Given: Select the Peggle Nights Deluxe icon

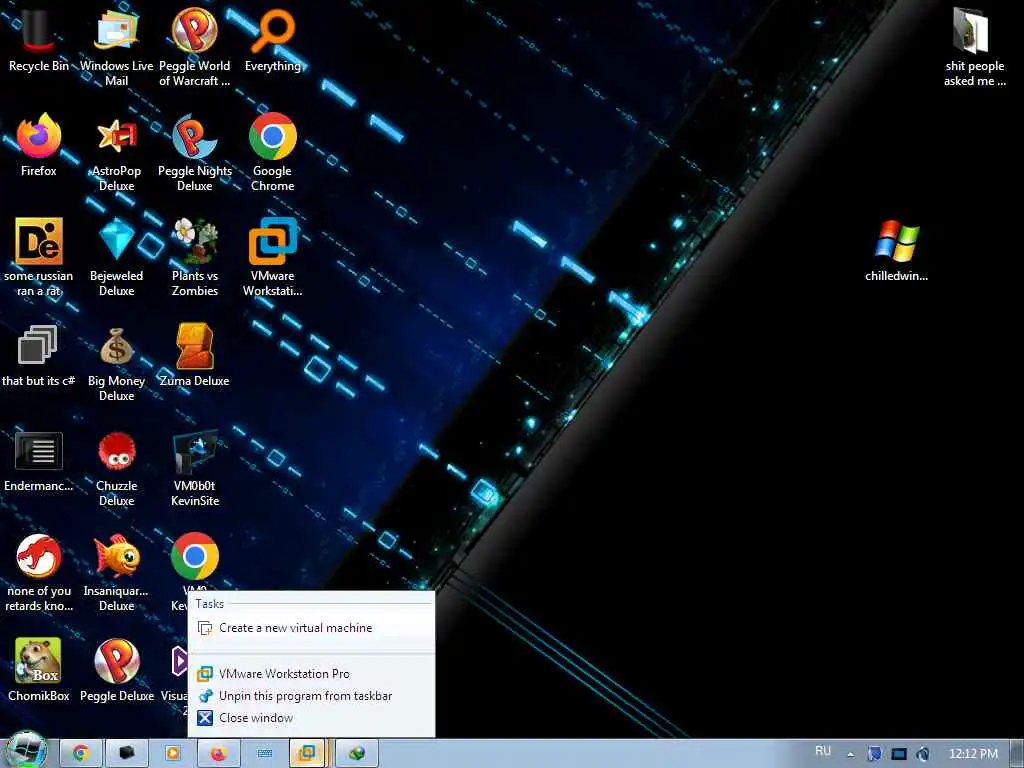Looking at the screenshot, I should click(x=195, y=152).
